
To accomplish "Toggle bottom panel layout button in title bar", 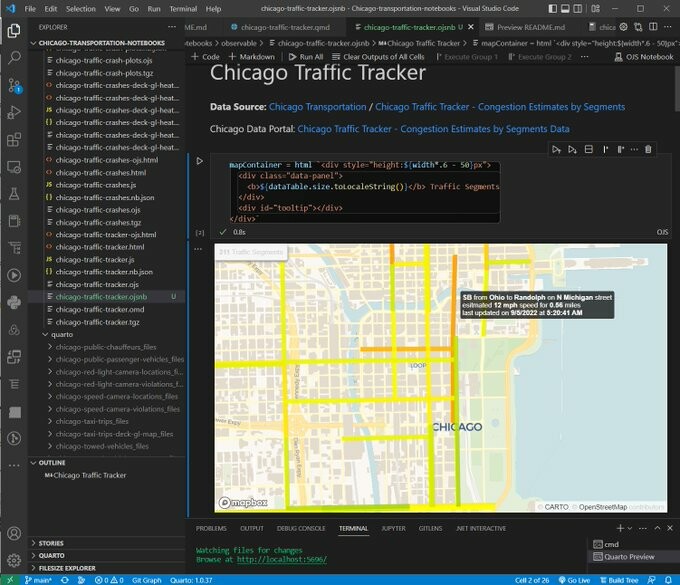I will click(x=565, y=9).
